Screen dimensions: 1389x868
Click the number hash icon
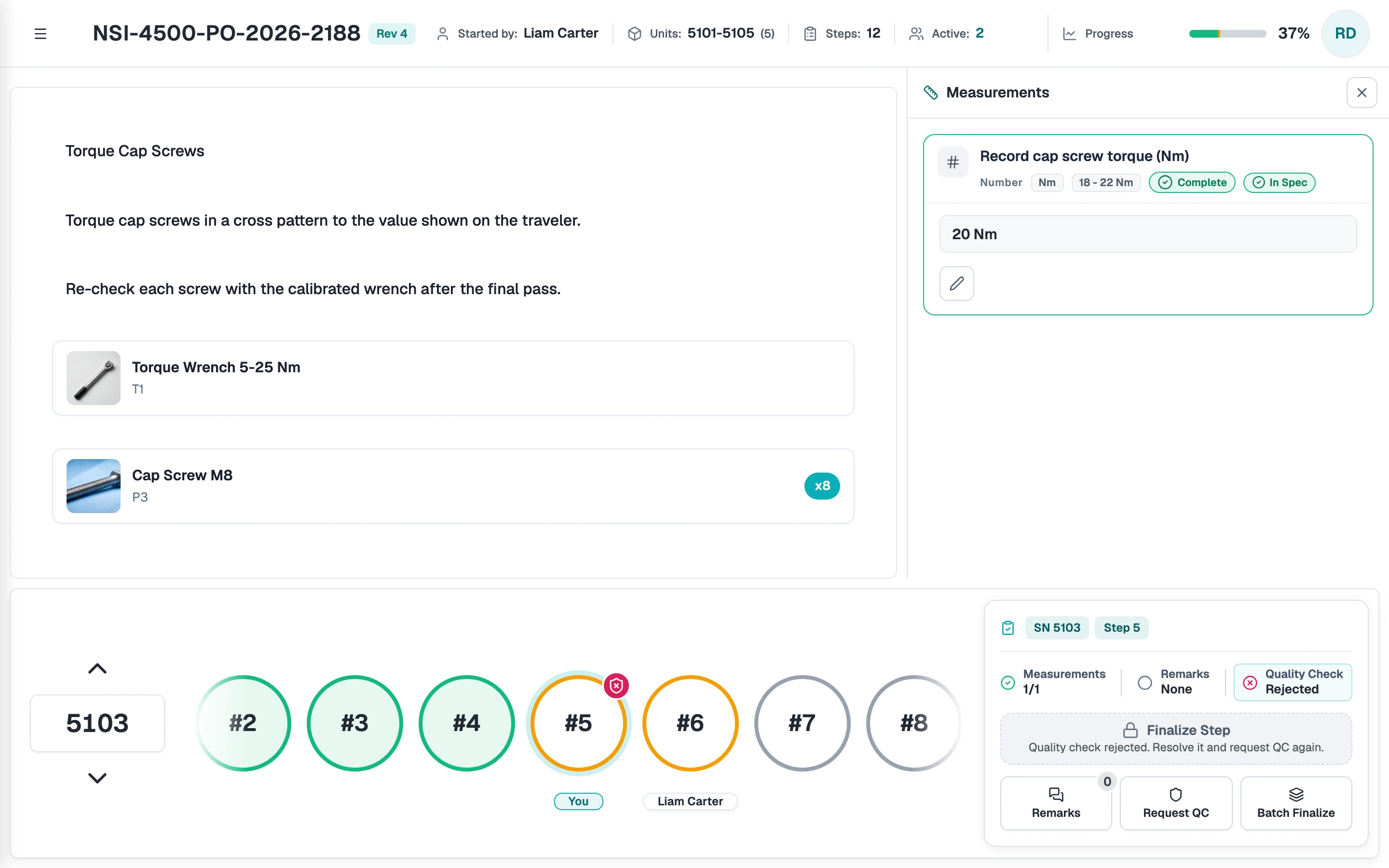[953, 163]
